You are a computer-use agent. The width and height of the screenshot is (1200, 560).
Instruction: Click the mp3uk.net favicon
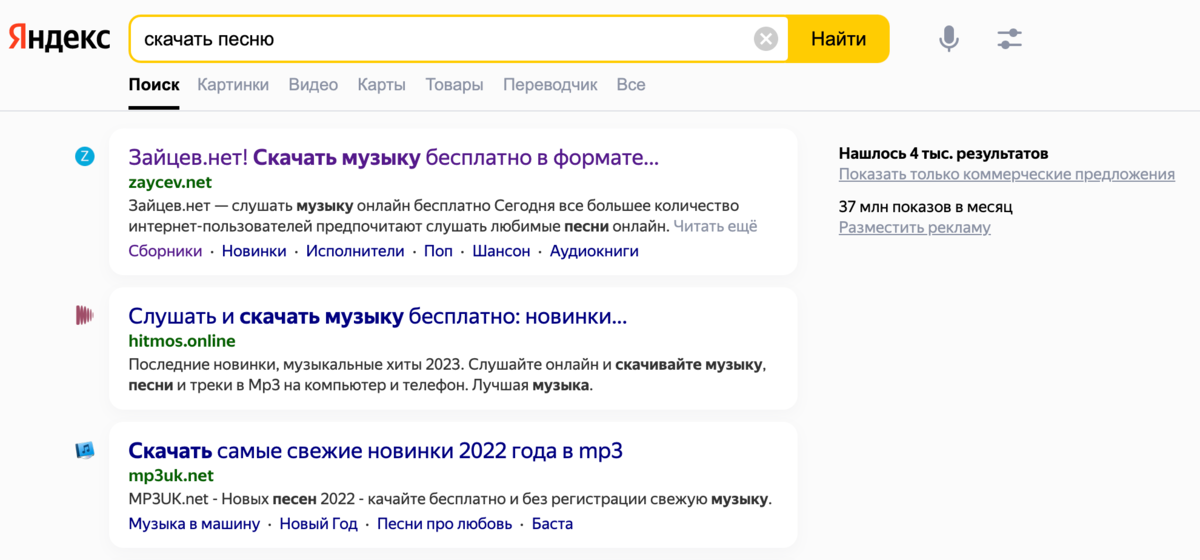point(85,450)
